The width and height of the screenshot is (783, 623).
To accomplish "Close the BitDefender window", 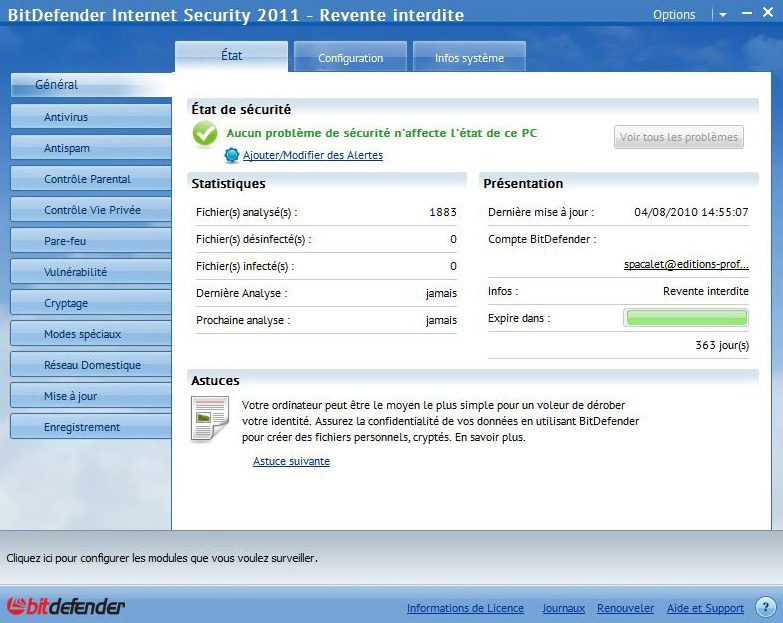I will 768,12.
